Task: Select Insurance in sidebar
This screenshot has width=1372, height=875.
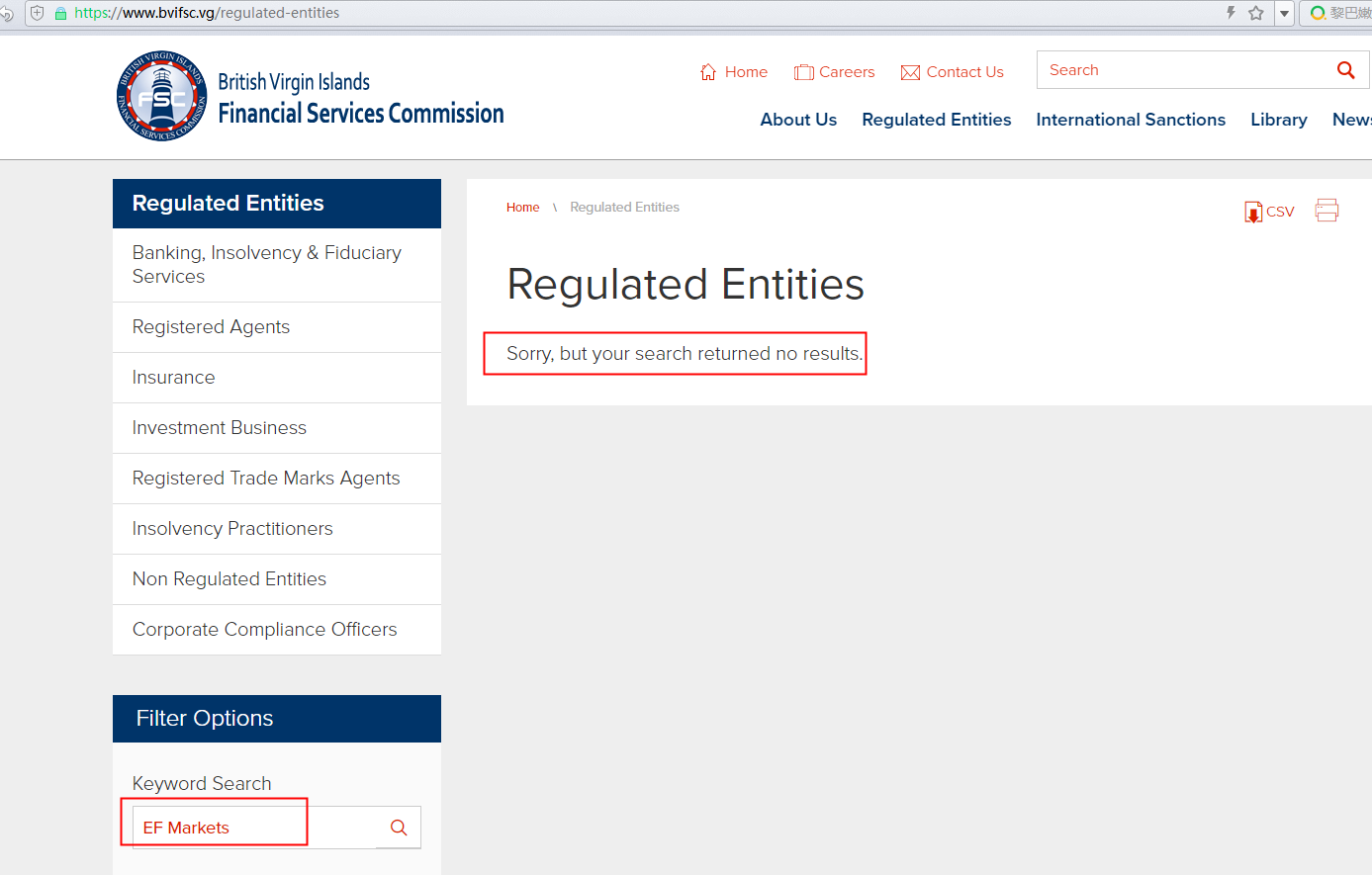Action: [277, 378]
